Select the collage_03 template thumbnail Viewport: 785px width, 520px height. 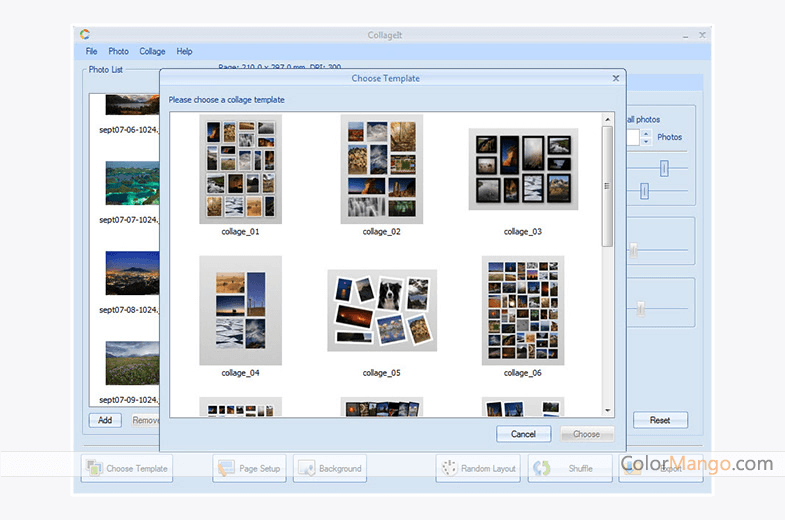point(523,169)
